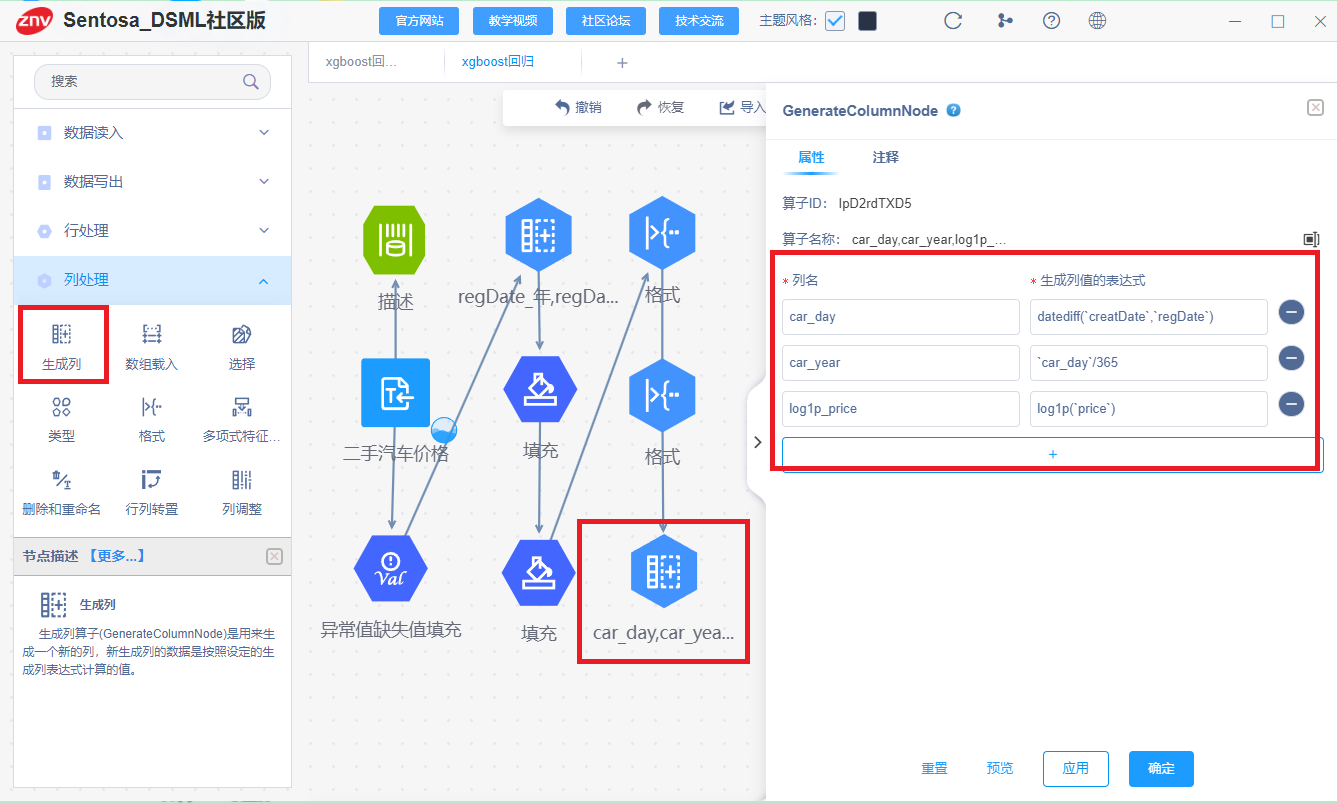Select the 数组载入 operator

coord(151,346)
